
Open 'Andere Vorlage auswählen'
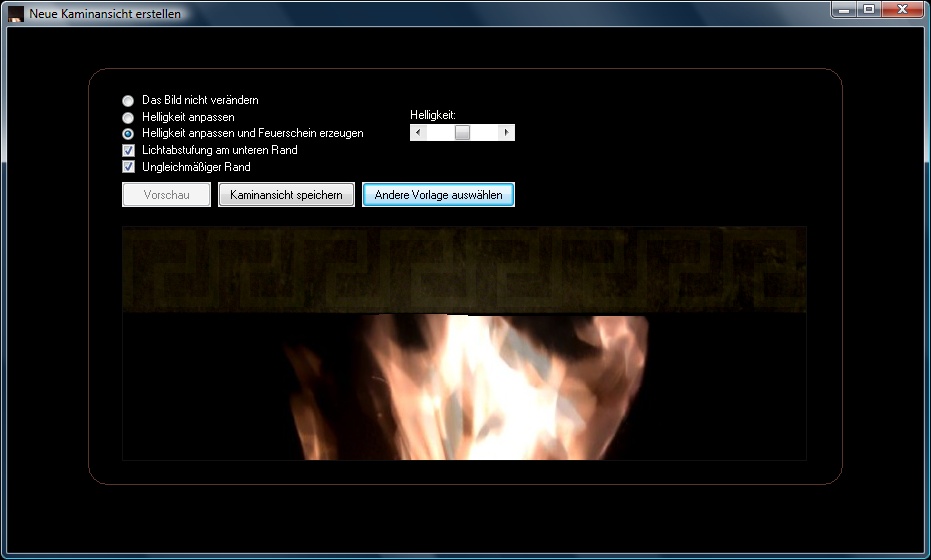click(438, 195)
